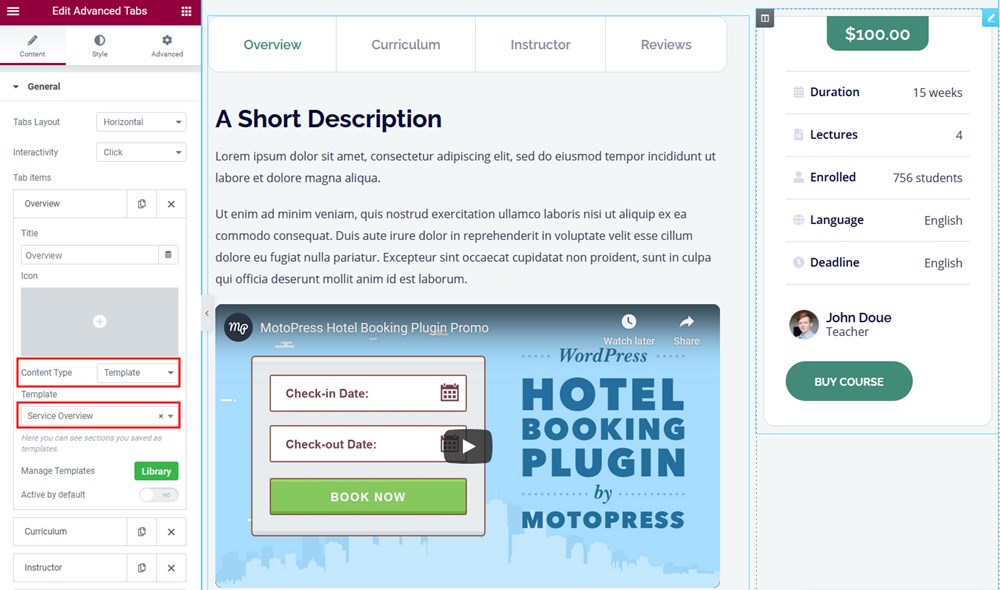1000x590 pixels.
Task: Click the 'John Doue' name
Action: click(x=858, y=318)
